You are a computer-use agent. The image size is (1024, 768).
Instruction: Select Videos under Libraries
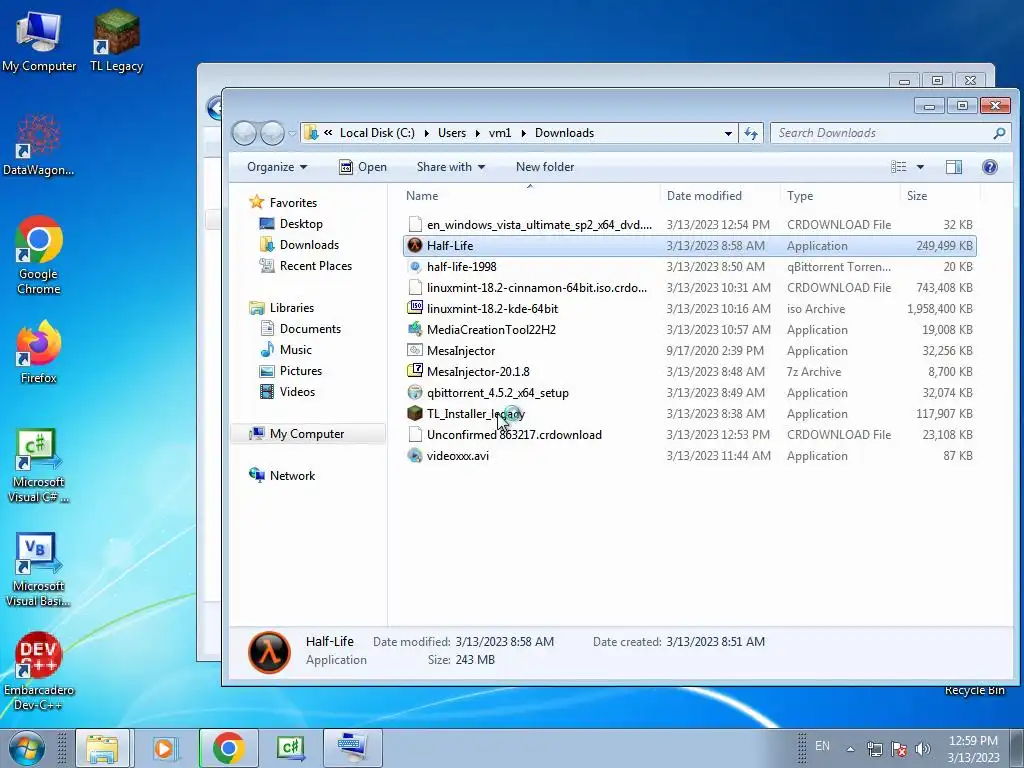[x=287, y=392]
